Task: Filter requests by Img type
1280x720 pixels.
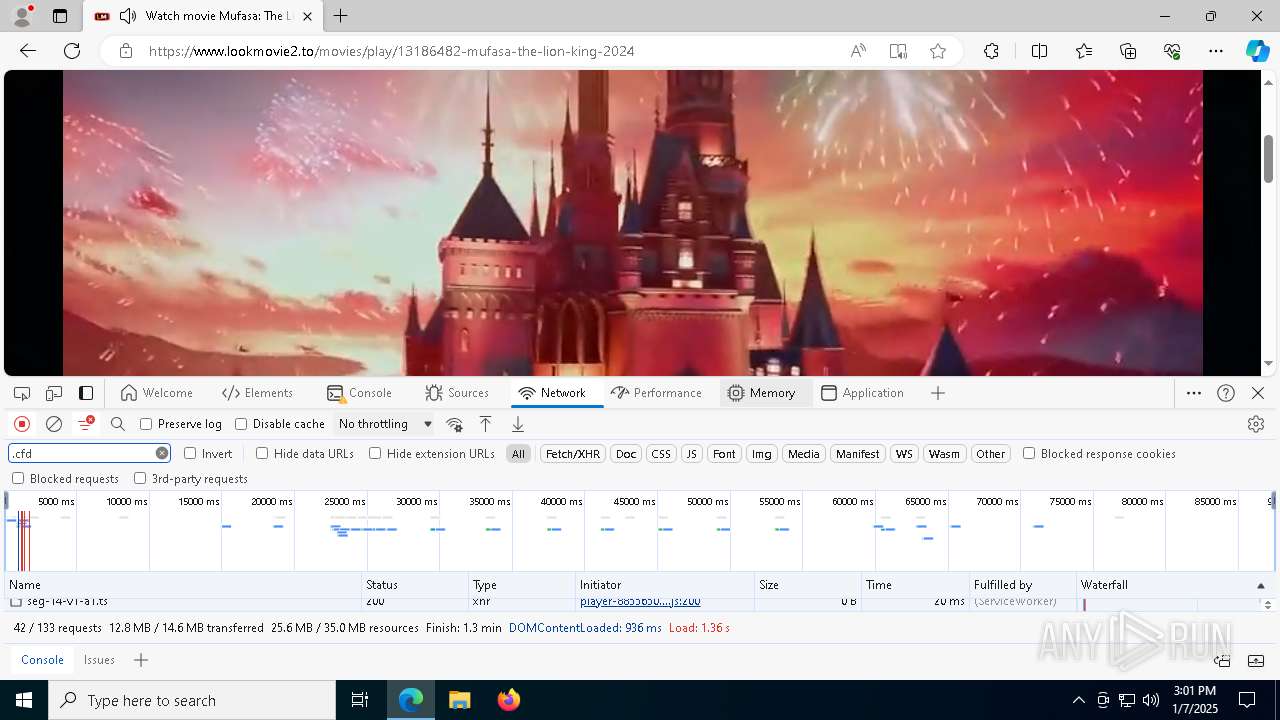Action: [x=761, y=454]
